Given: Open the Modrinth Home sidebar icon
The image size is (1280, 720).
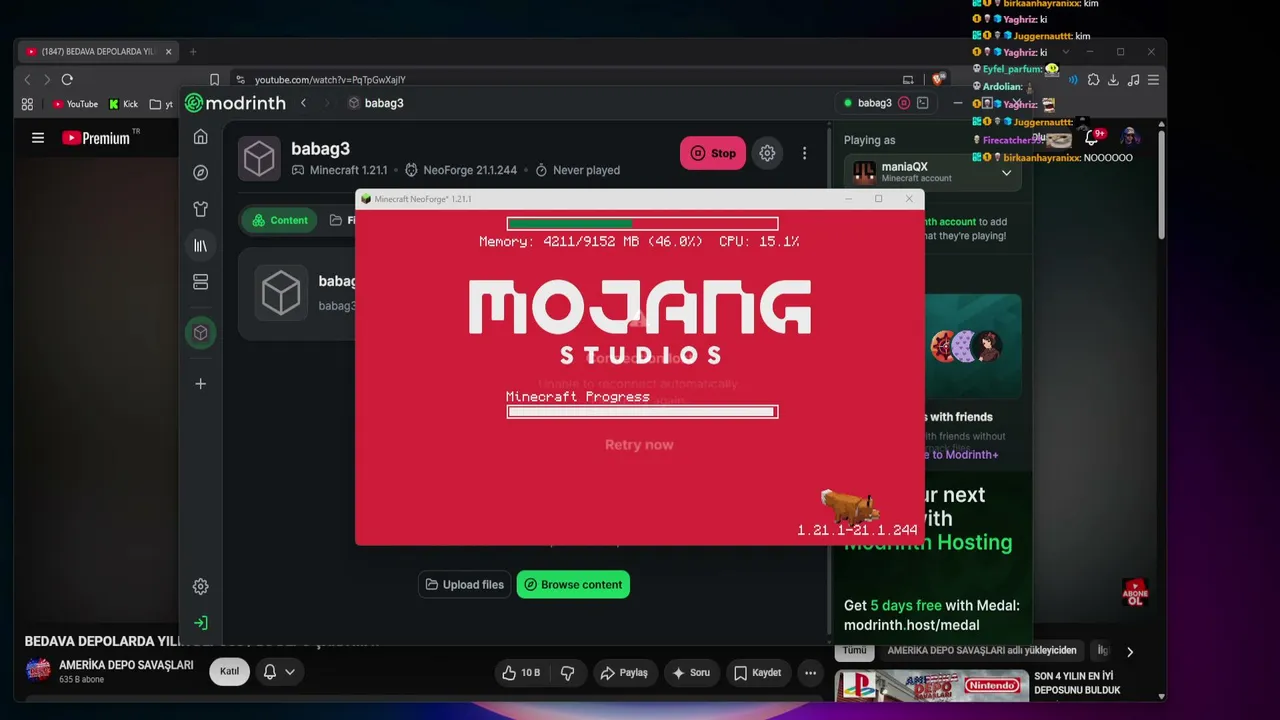Looking at the screenshot, I should pyautogui.click(x=201, y=137).
